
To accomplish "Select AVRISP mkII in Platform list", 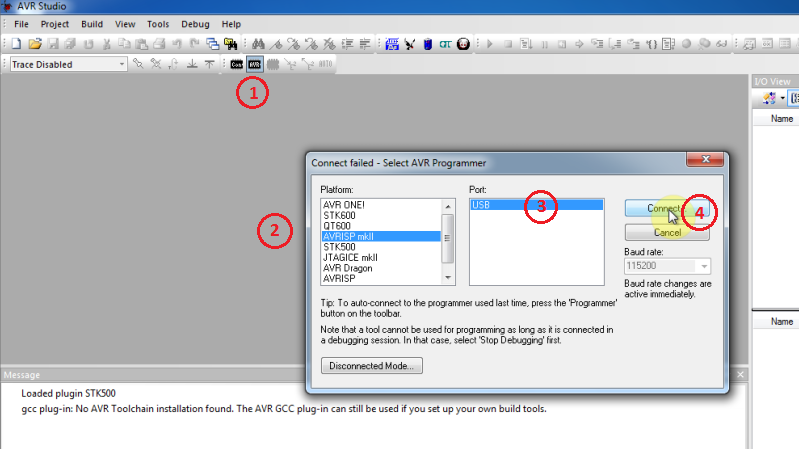I will pos(381,236).
